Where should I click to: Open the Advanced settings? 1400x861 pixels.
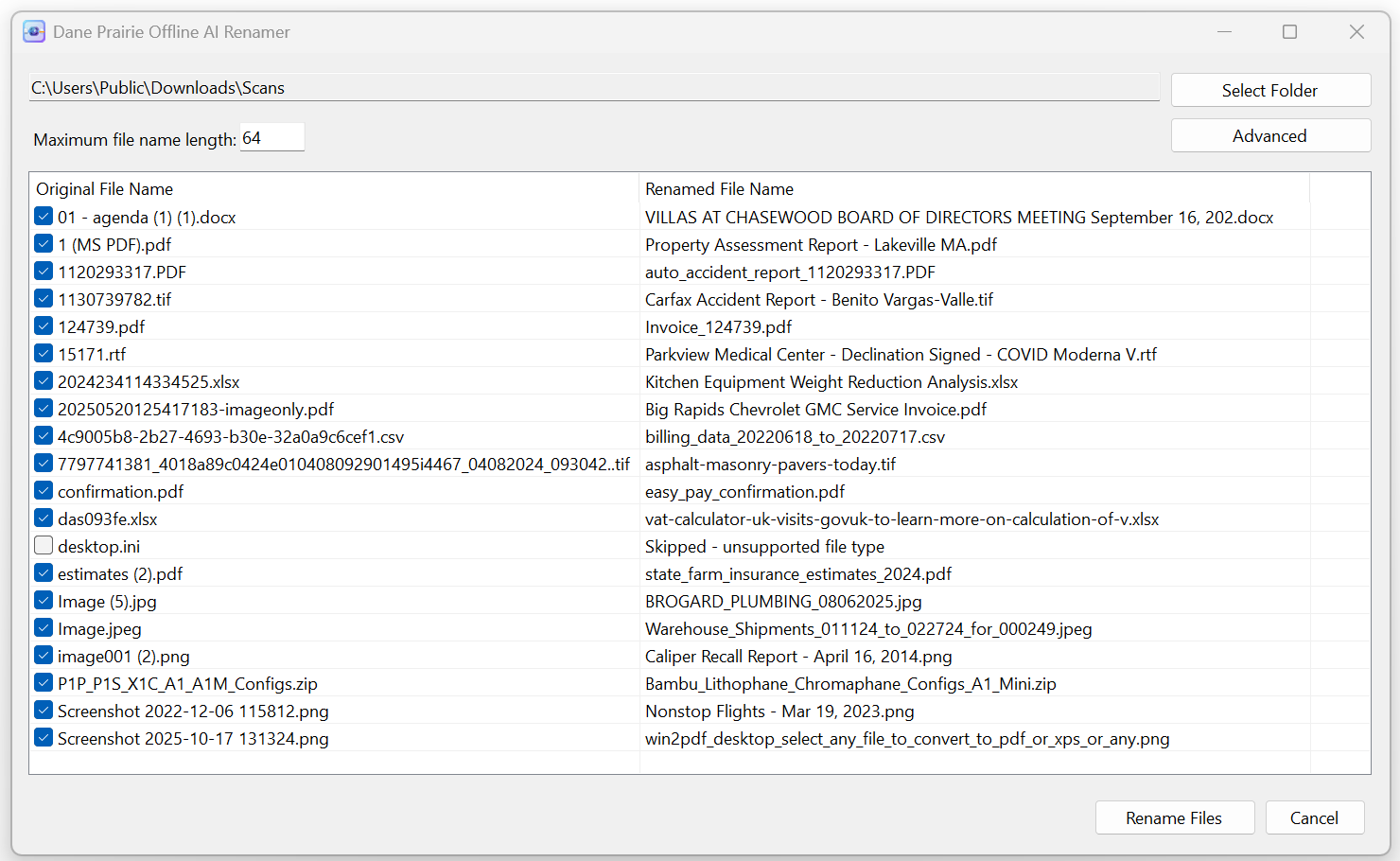click(1270, 135)
